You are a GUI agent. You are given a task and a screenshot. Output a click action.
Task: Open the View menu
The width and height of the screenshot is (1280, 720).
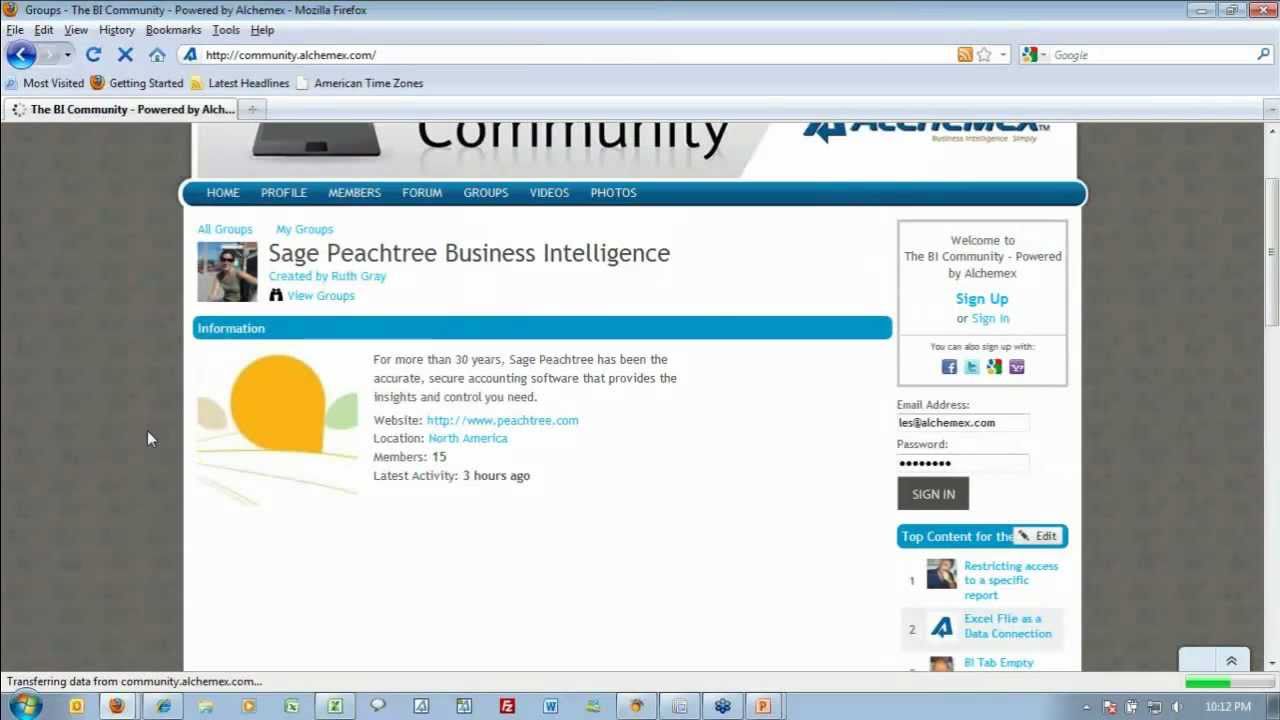(x=76, y=30)
